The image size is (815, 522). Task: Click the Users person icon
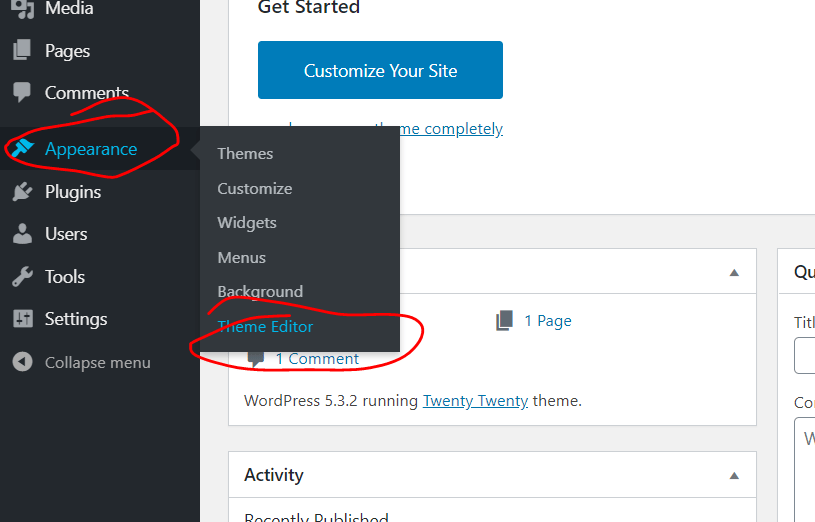22,234
